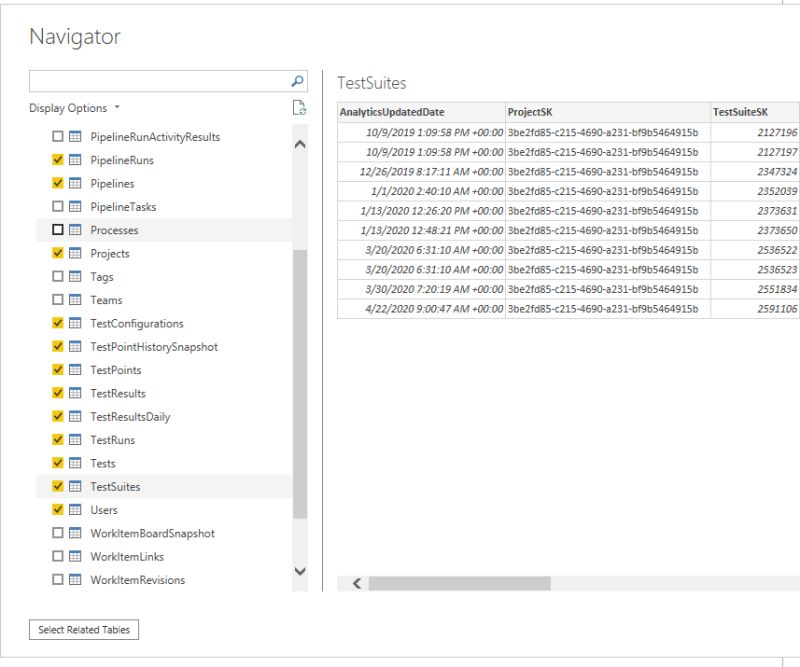Click cell with TestSuiteSK 2373631
Viewport: 800px width, 667px height.
755,211
